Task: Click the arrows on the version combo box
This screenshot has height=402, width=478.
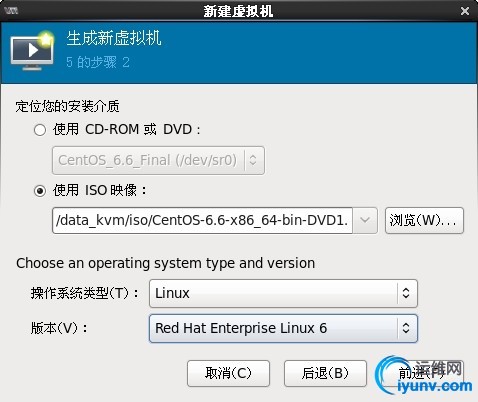Action: tap(406, 328)
